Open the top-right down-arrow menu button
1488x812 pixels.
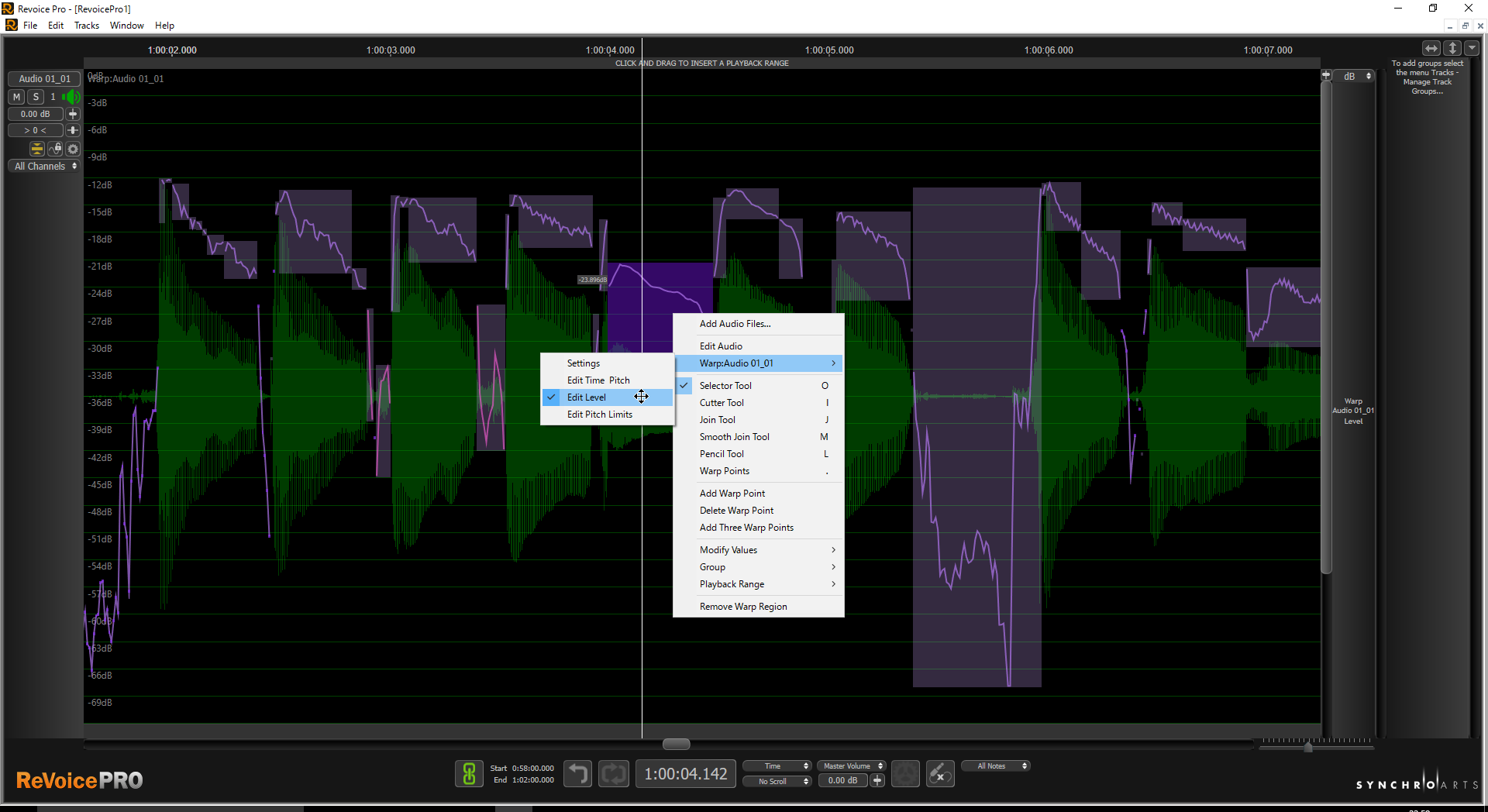[x=1472, y=48]
